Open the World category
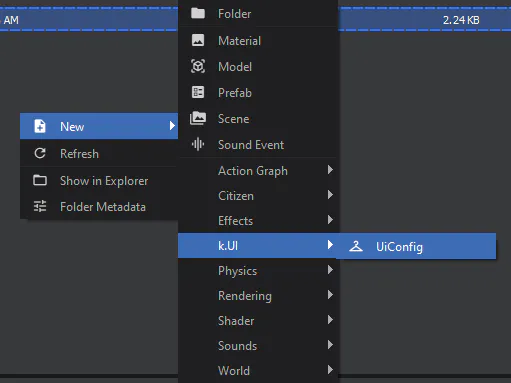The width and height of the screenshot is (511, 383). [x=258, y=370]
